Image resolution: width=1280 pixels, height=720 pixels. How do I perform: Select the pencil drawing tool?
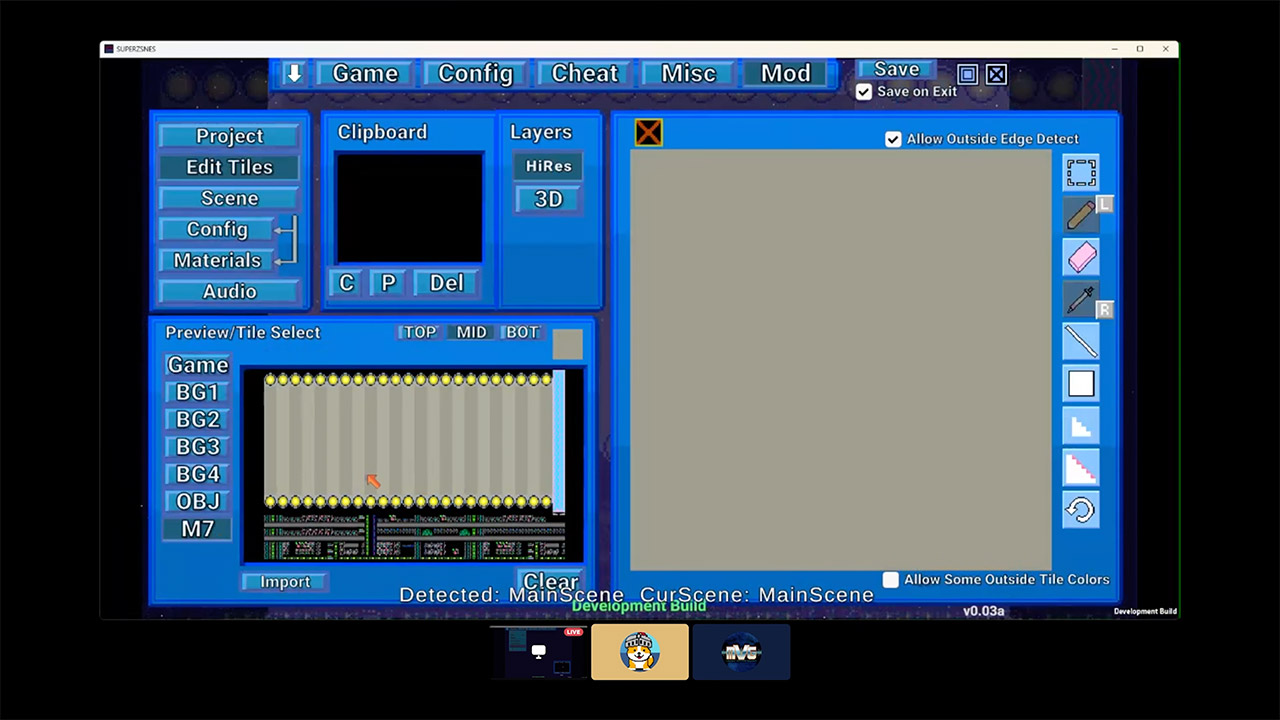[1081, 214]
